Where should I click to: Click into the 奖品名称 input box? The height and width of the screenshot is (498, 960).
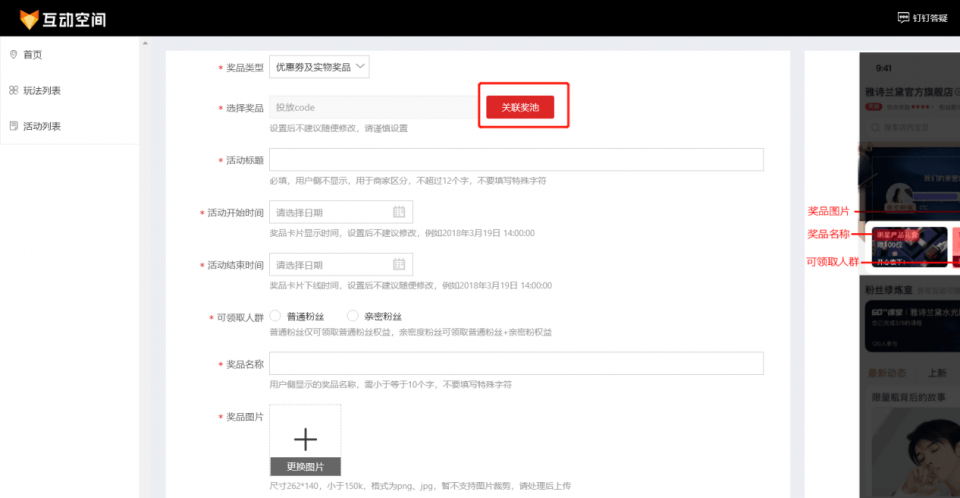point(516,364)
